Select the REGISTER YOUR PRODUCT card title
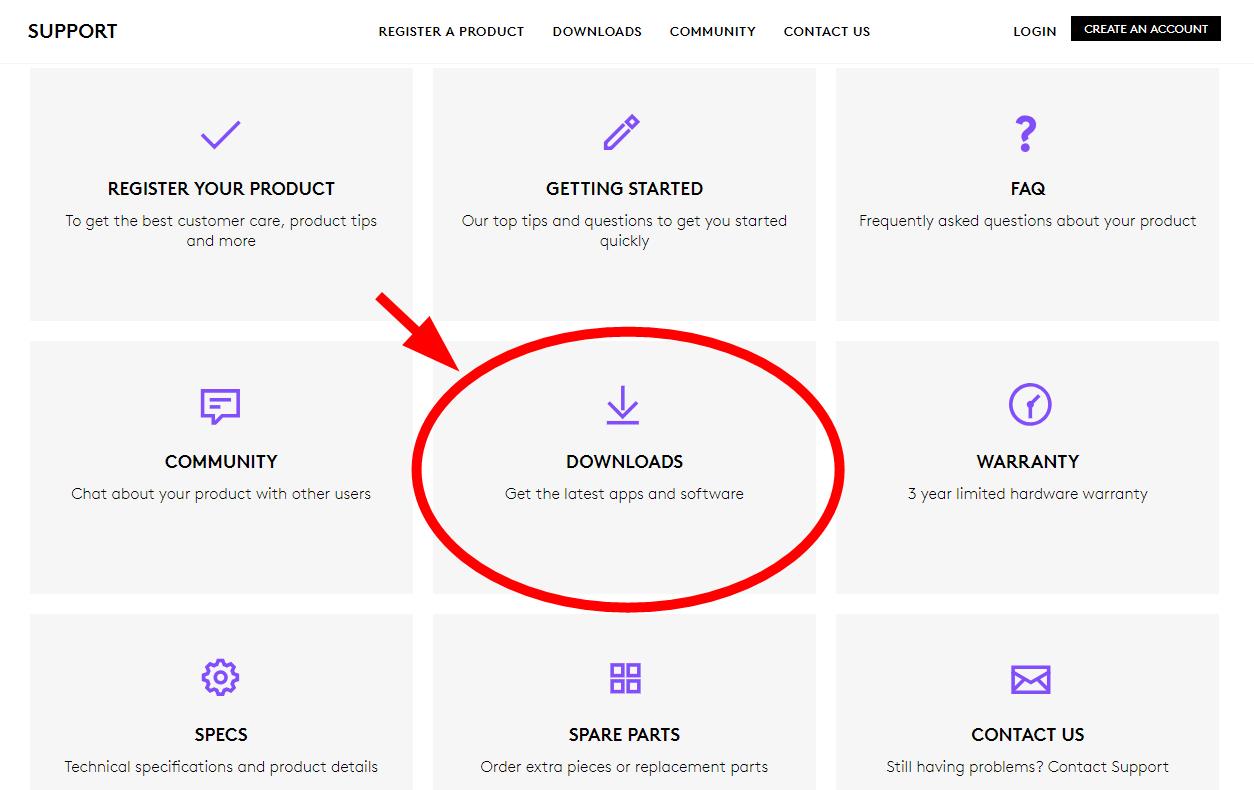 [x=221, y=189]
